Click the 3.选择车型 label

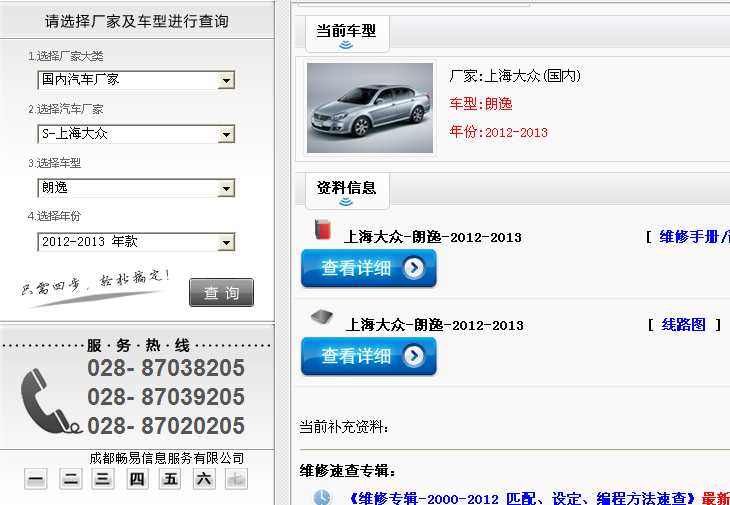tap(54, 163)
